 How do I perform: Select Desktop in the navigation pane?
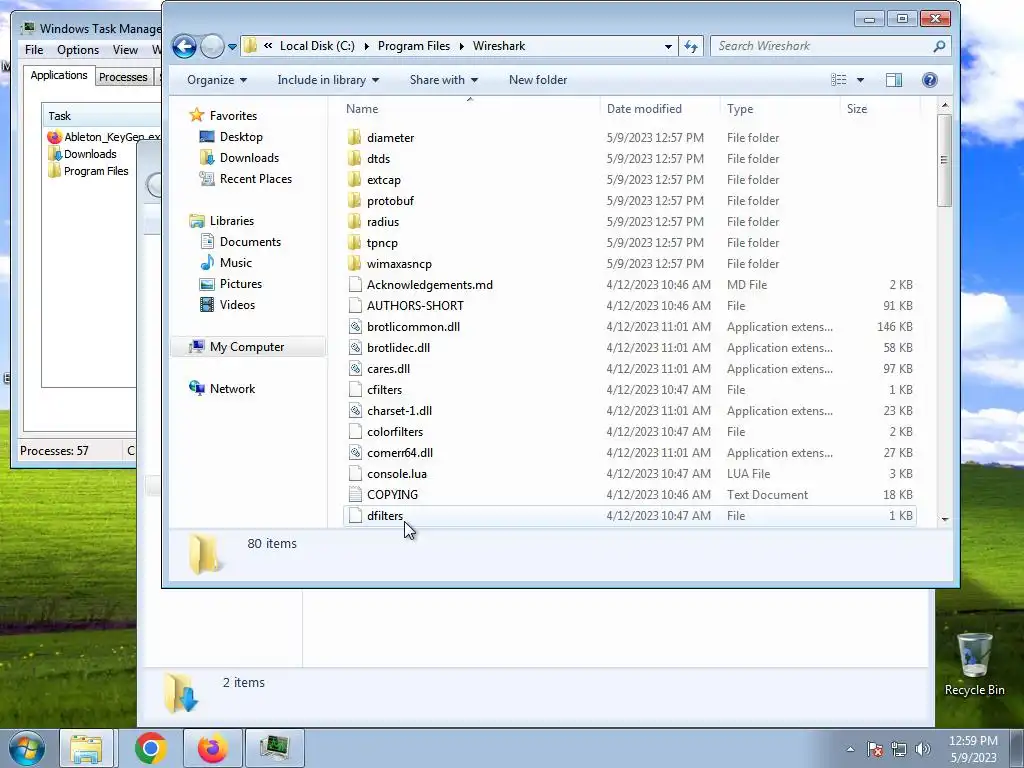pos(241,136)
